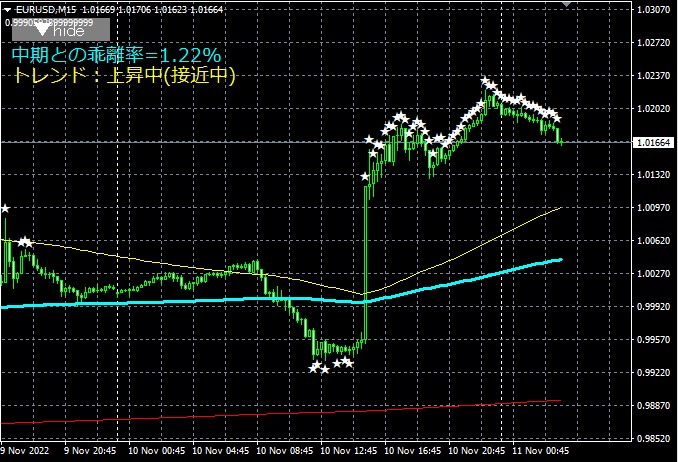Click the 1.00270 price scale label
This screenshot has height=462, width=678.
coord(653,273)
